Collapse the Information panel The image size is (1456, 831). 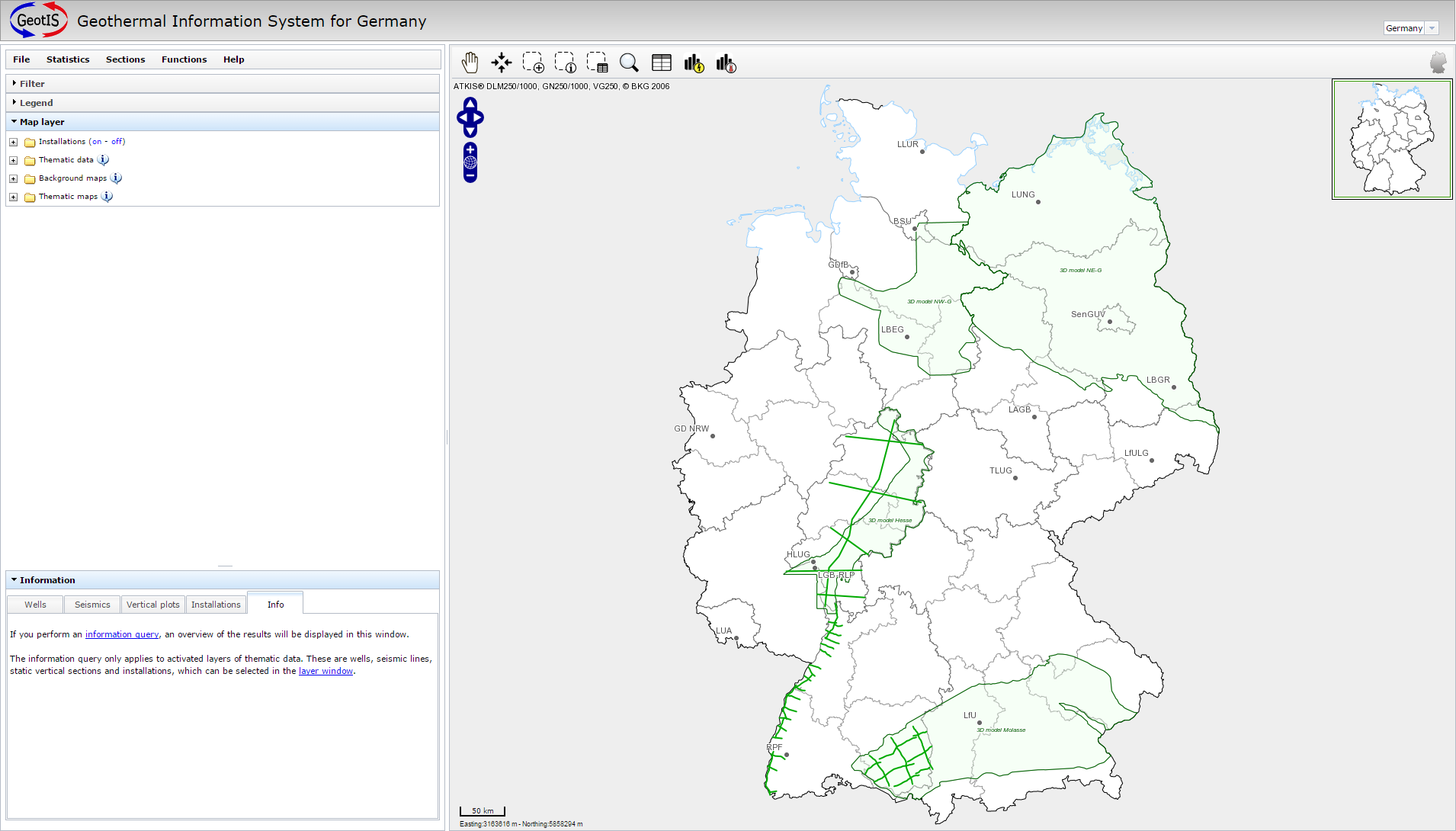pos(223,580)
